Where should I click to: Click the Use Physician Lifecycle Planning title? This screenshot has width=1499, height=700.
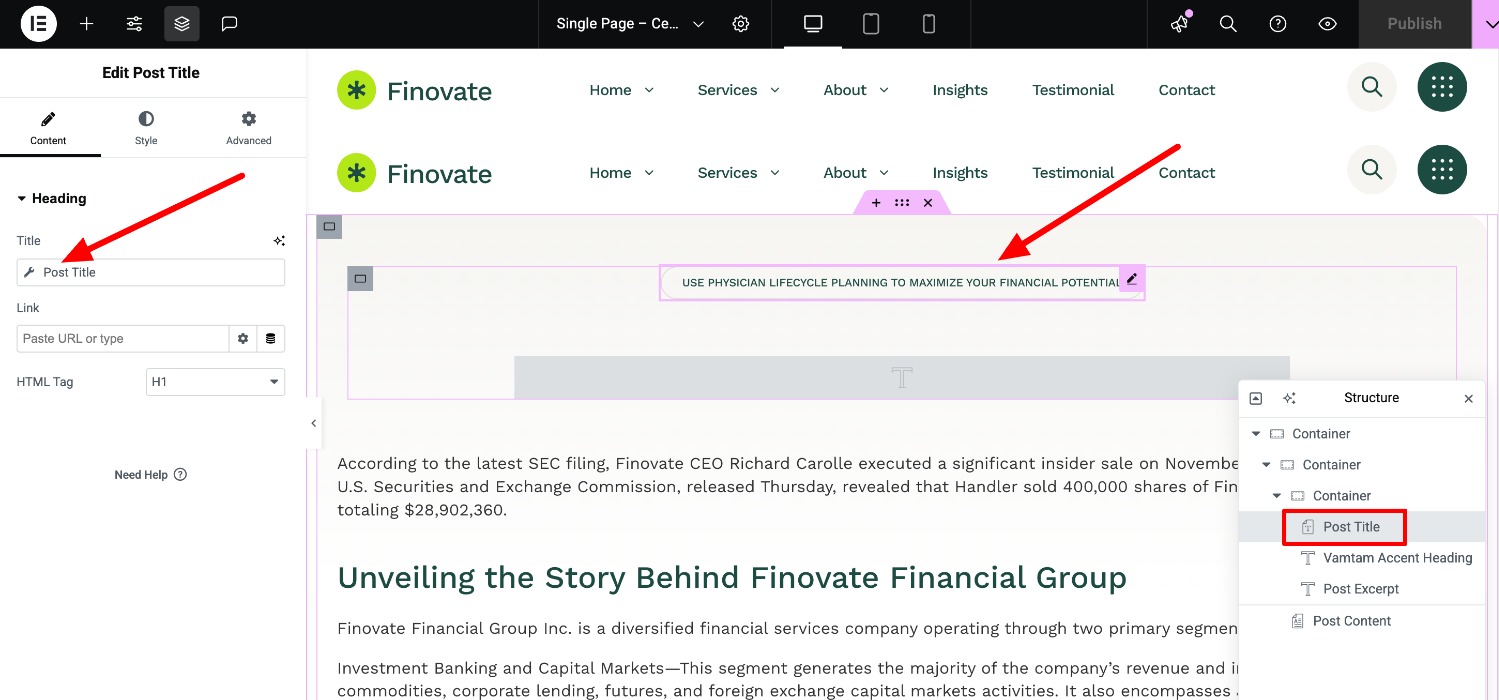(900, 283)
